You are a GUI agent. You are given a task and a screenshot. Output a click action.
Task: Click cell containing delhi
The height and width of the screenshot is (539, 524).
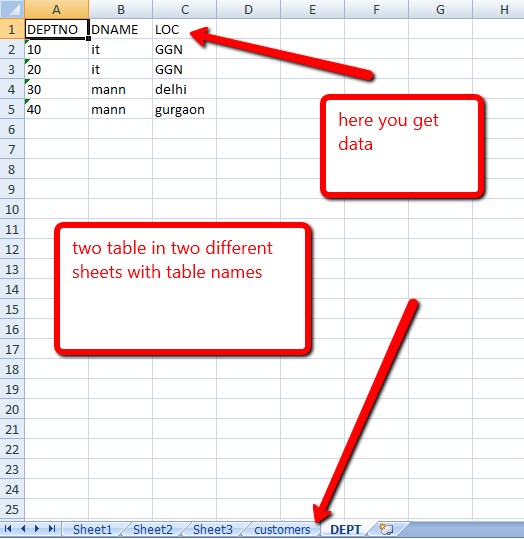184,89
